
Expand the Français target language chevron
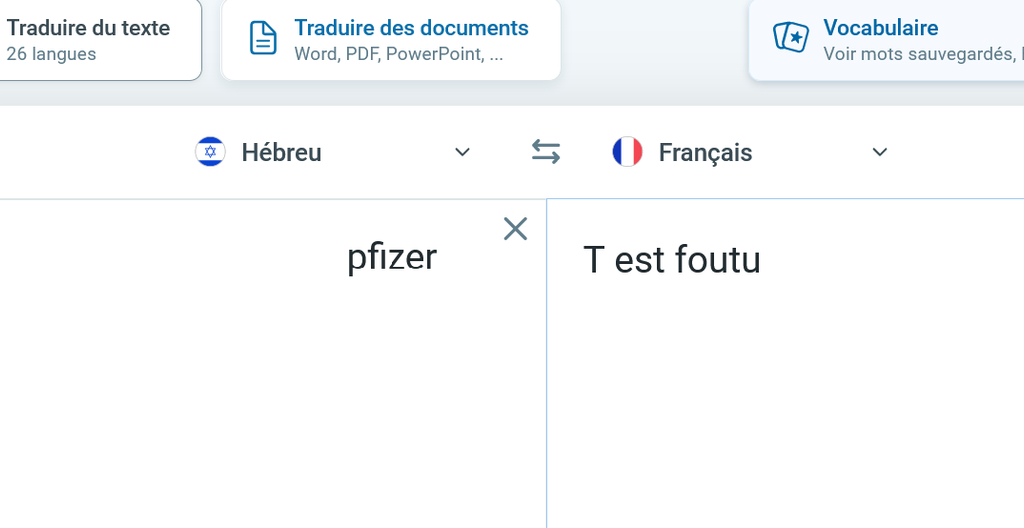point(880,152)
